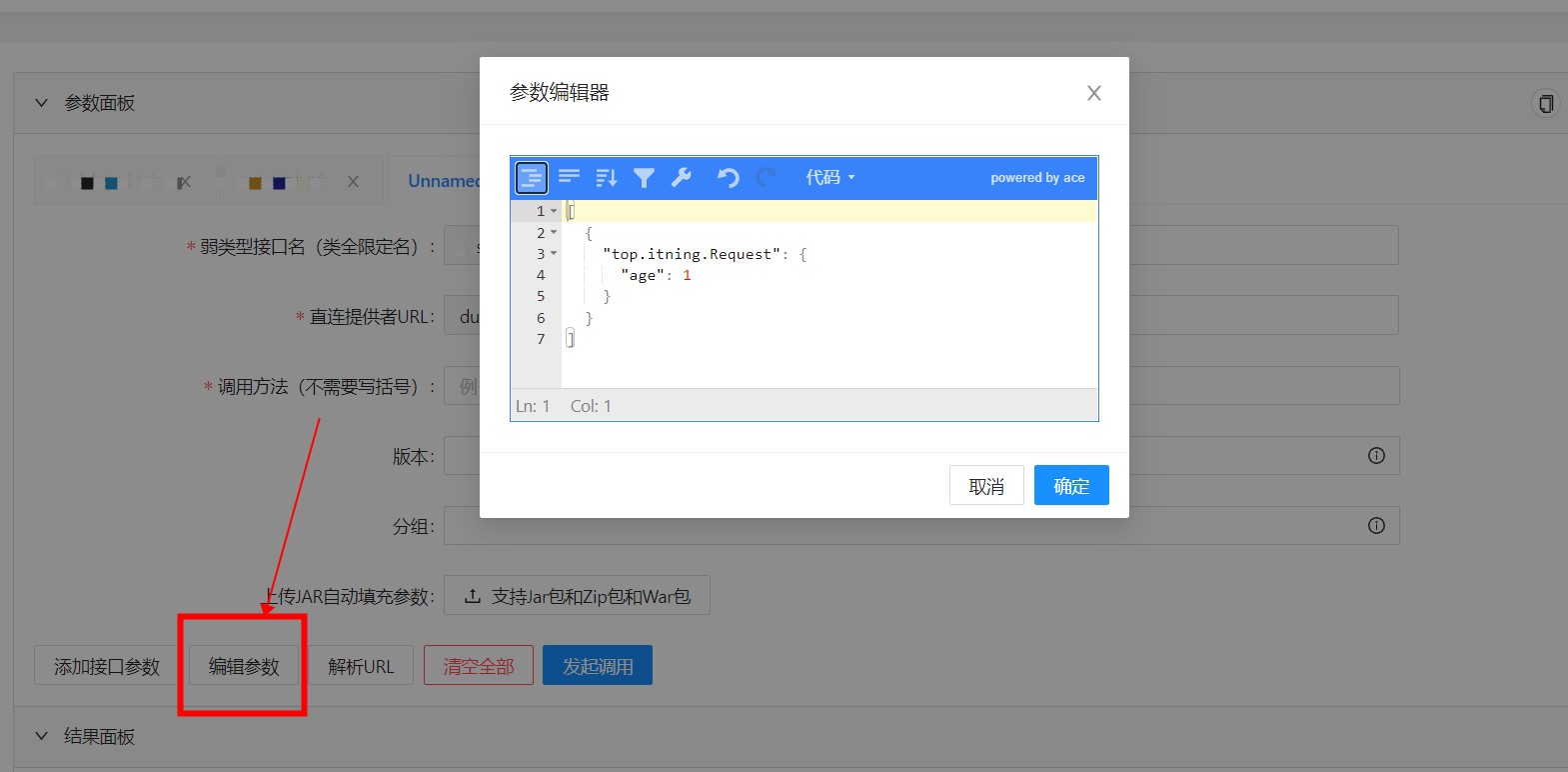
Task: Click the Col: 1 status text
Action: click(591, 406)
